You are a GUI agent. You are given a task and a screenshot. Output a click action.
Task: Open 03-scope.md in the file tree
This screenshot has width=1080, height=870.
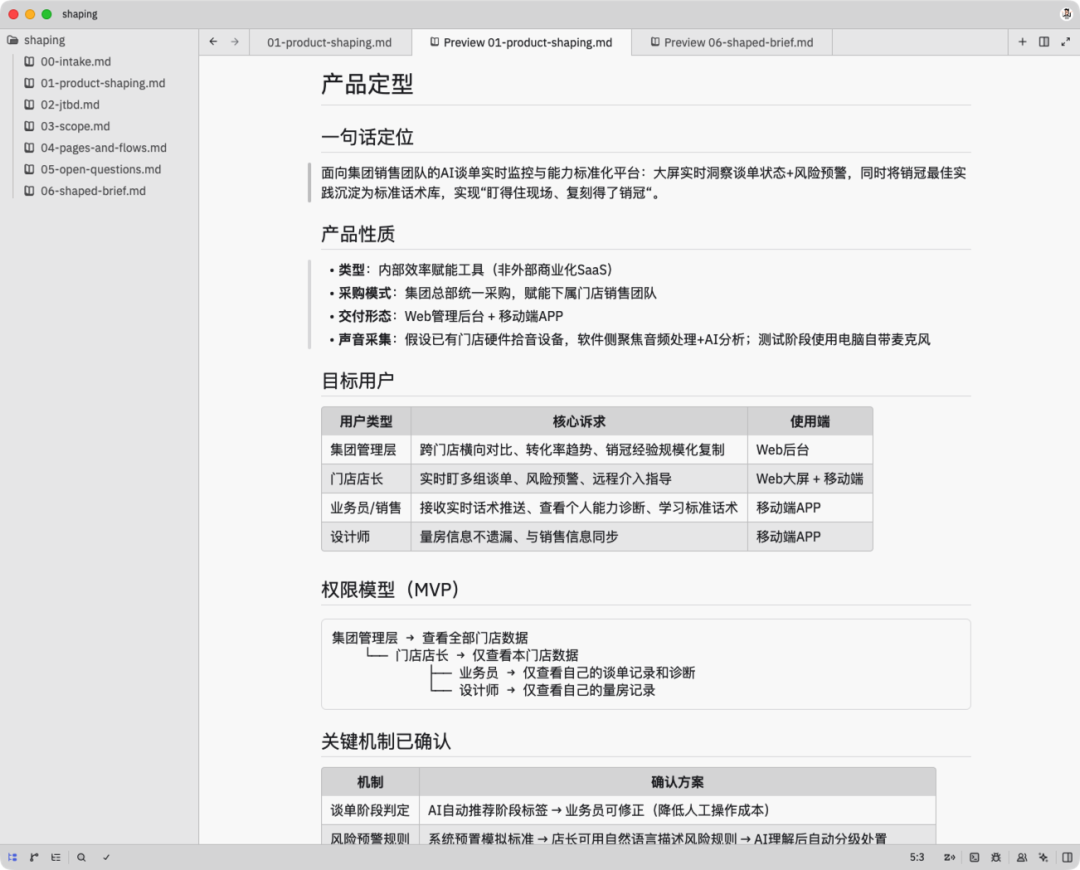(75, 126)
